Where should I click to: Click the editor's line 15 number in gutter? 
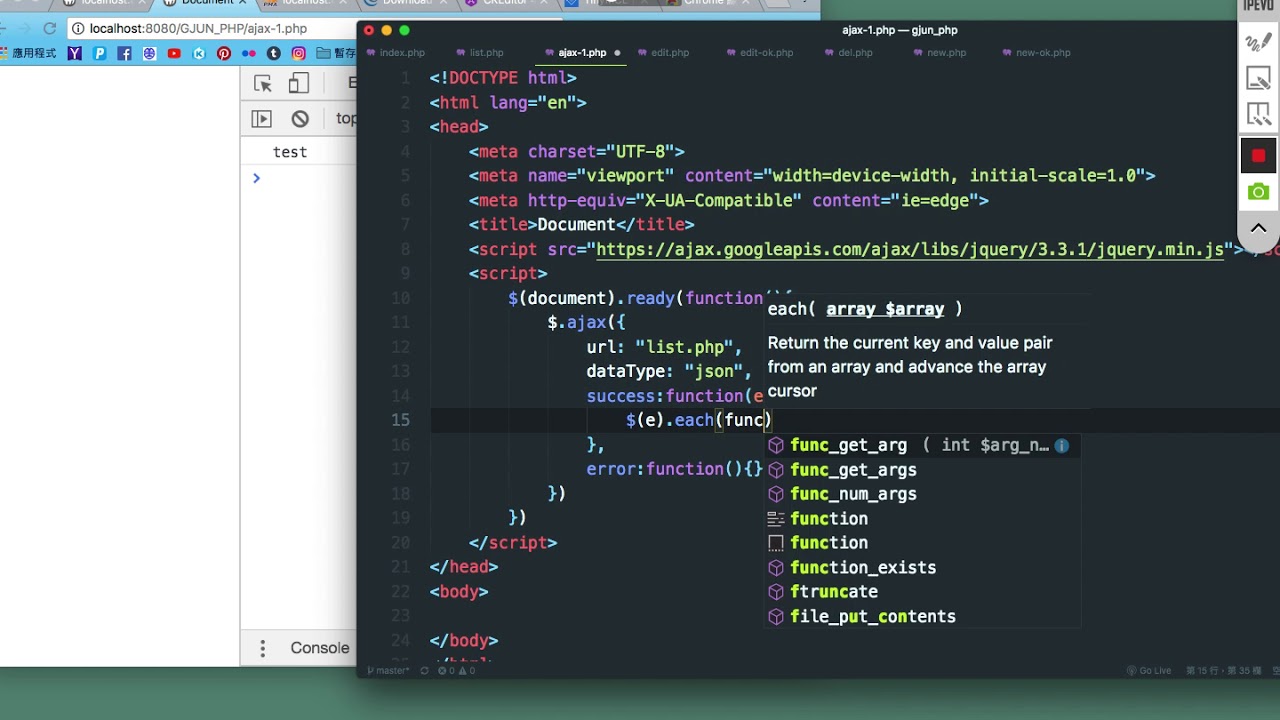[400, 420]
